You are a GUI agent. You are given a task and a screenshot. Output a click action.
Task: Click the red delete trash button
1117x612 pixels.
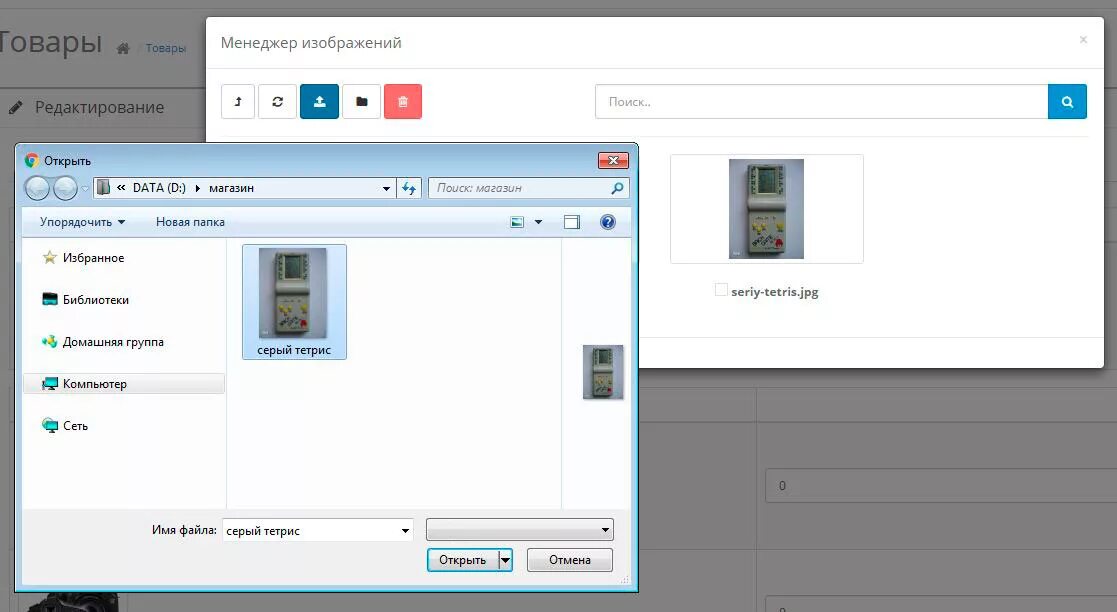[402, 101]
